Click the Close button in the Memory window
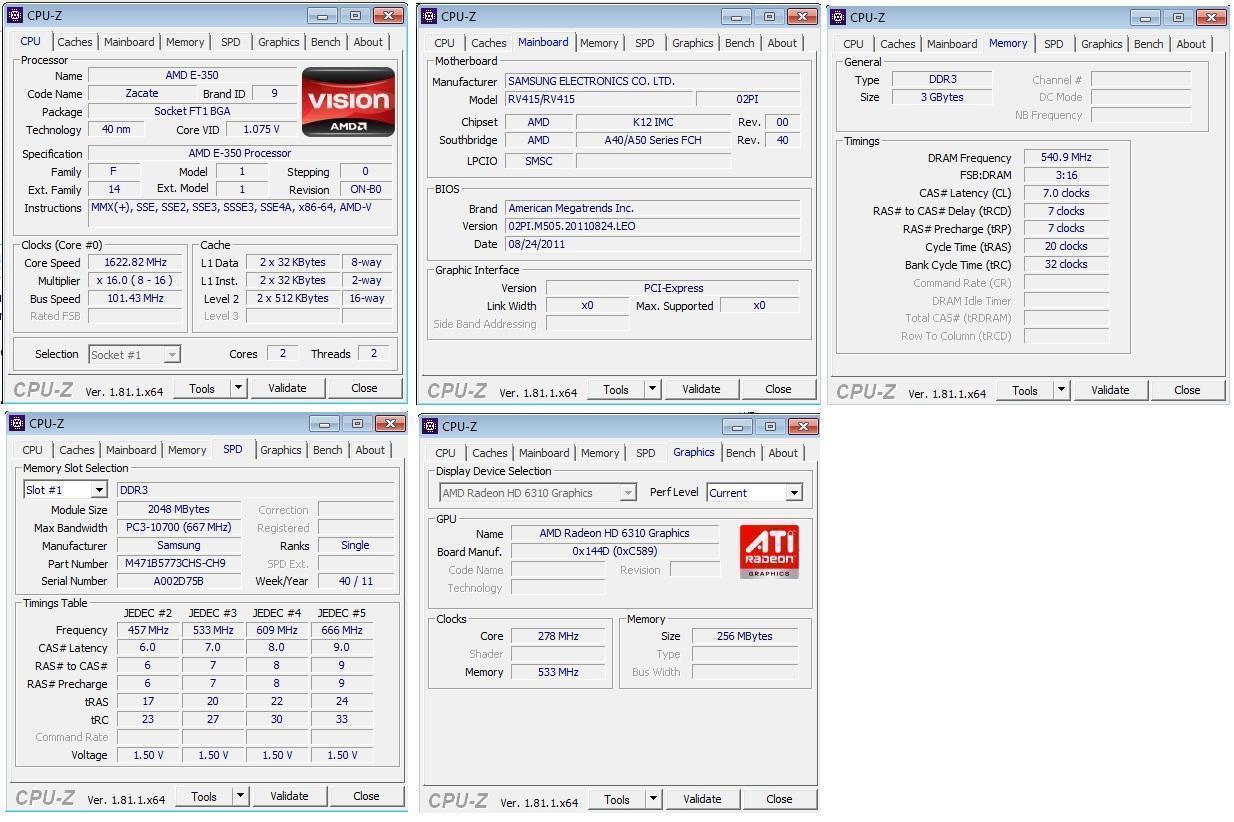This screenshot has width=1234, height=822. [1187, 390]
